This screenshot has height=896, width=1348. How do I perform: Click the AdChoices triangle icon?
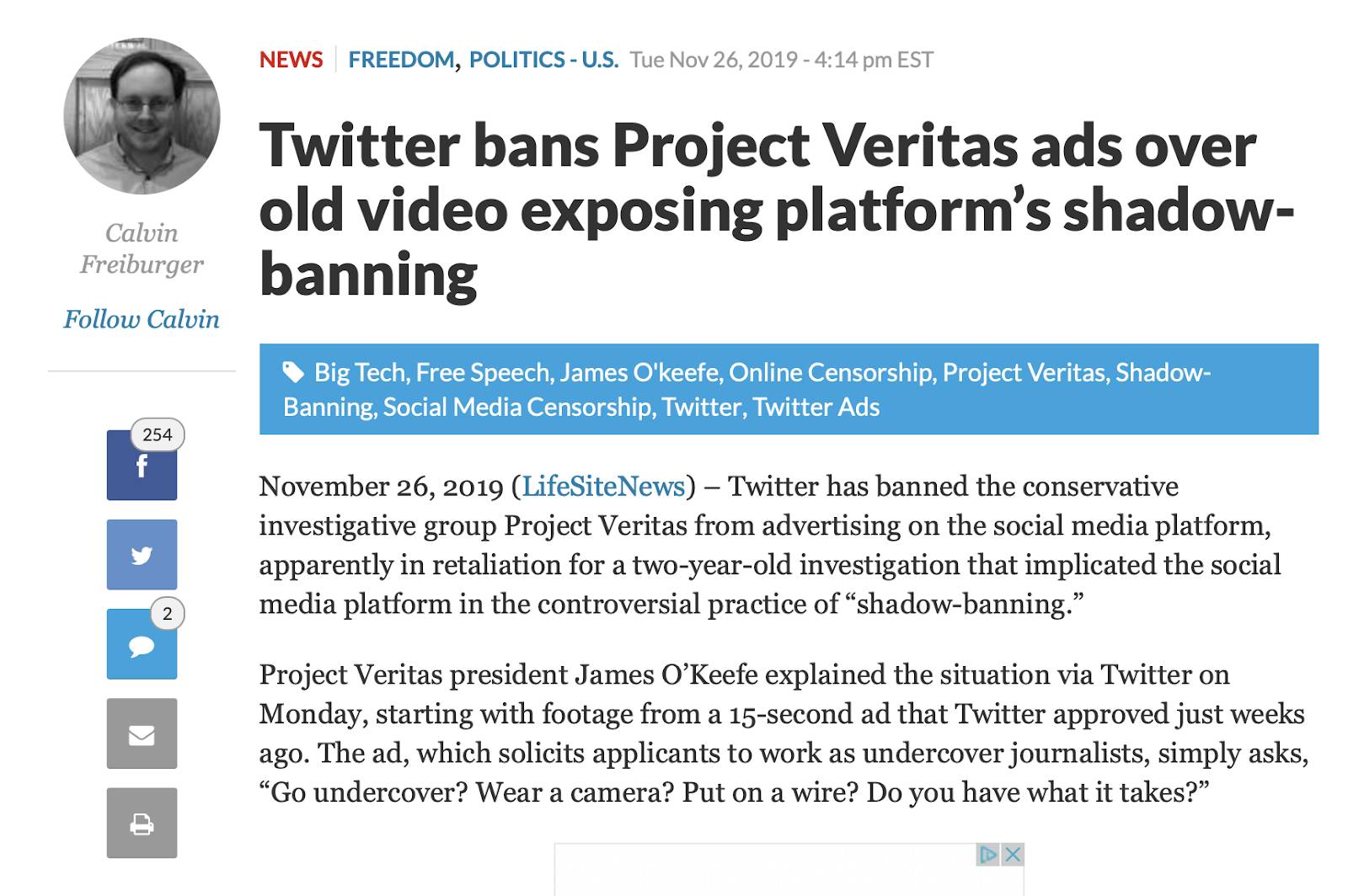click(988, 855)
